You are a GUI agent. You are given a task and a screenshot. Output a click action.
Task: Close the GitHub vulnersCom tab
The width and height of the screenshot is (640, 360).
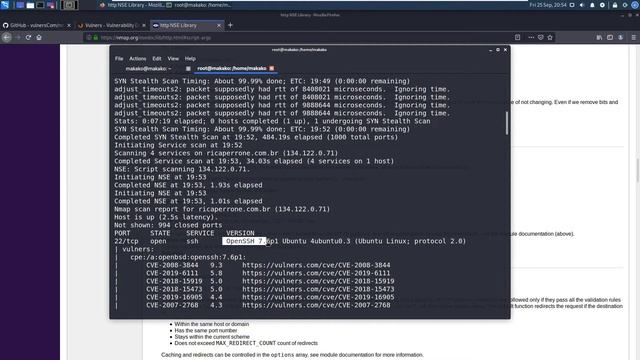[x=69, y=25]
